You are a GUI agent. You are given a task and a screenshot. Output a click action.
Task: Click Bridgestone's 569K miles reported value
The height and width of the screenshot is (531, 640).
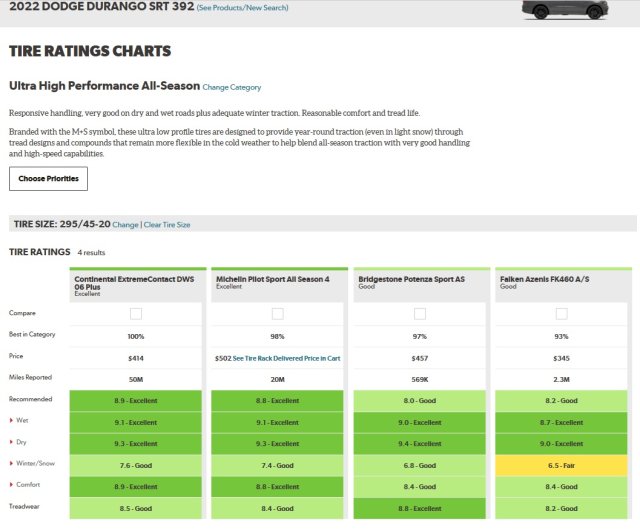coord(420,379)
